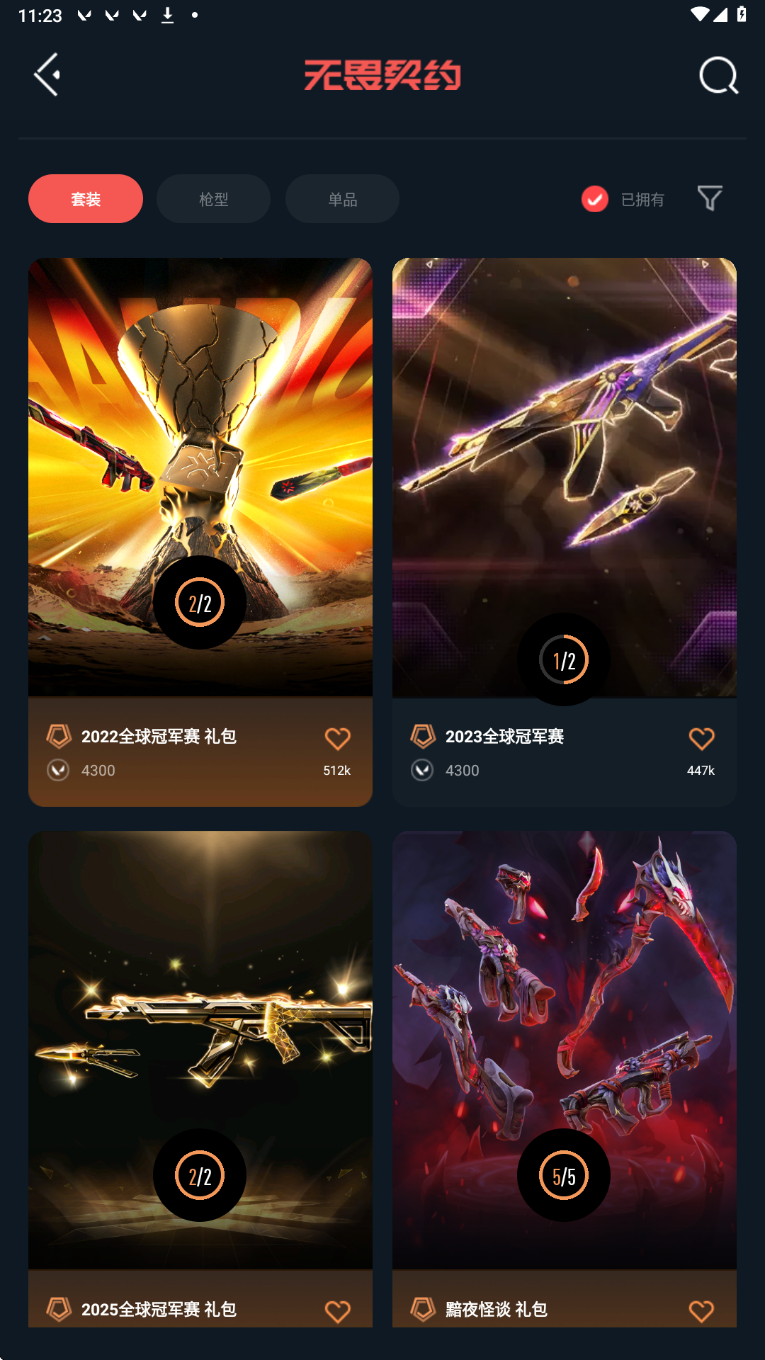Switch to the 单品 tab
This screenshot has width=765, height=1360.
pyautogui.click(x=343, y=199)
